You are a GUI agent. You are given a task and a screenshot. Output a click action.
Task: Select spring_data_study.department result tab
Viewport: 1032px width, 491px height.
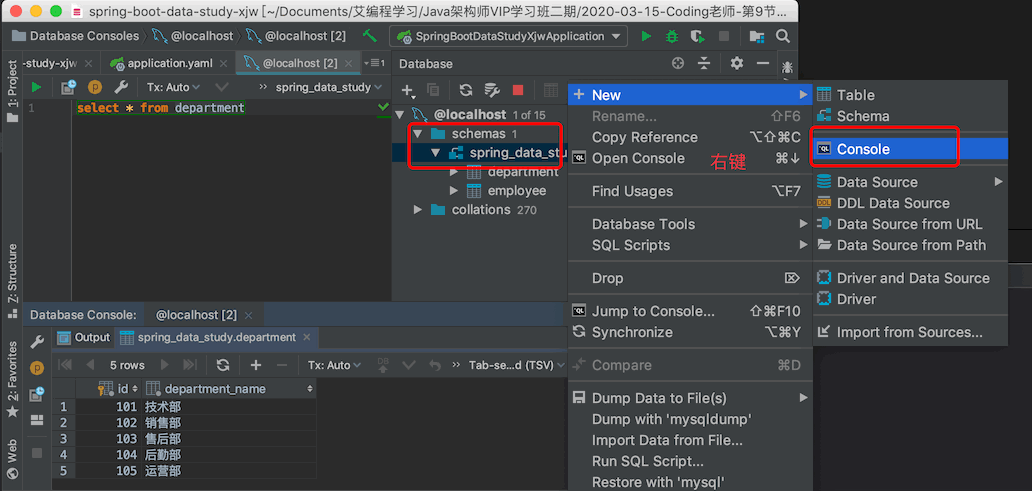[217, 338]
